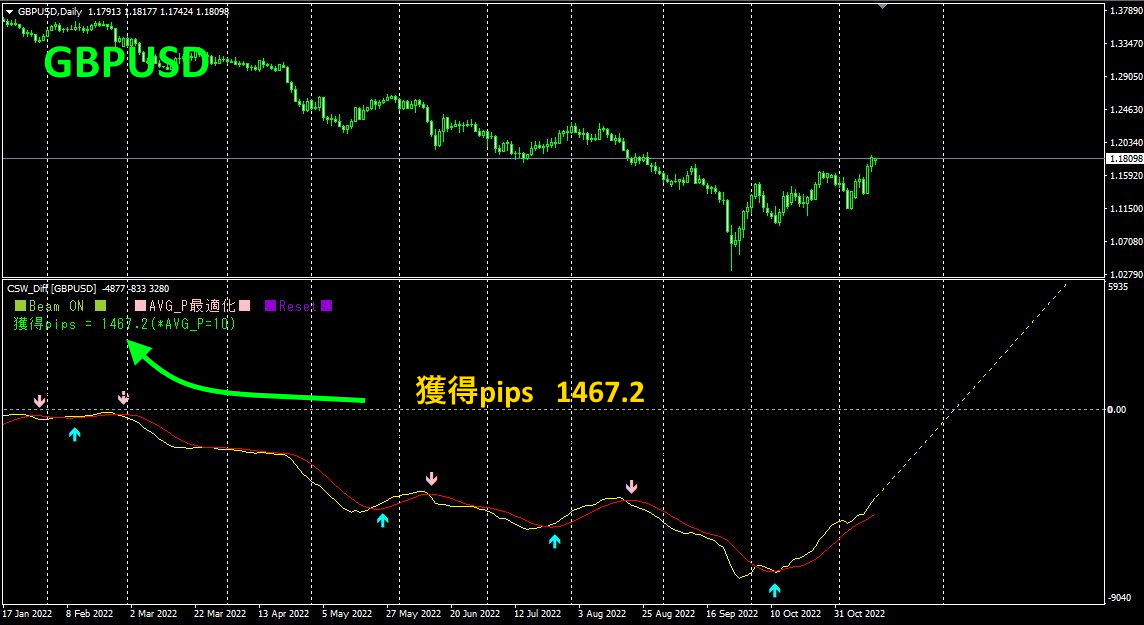Click the 2 Mar 2022 date label
Viewport: 1144px width, 625px height.
point(154,613)
